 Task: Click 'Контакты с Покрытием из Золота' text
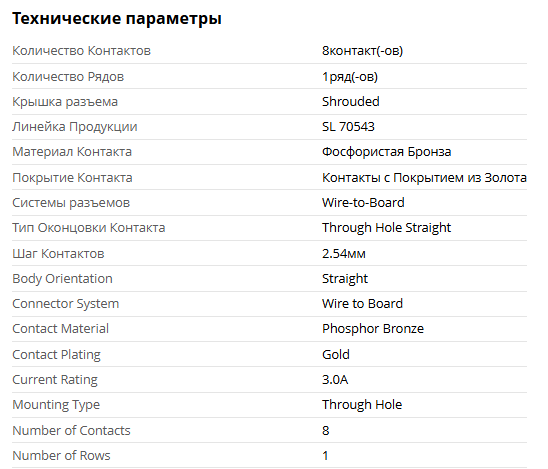click(424, 178)
